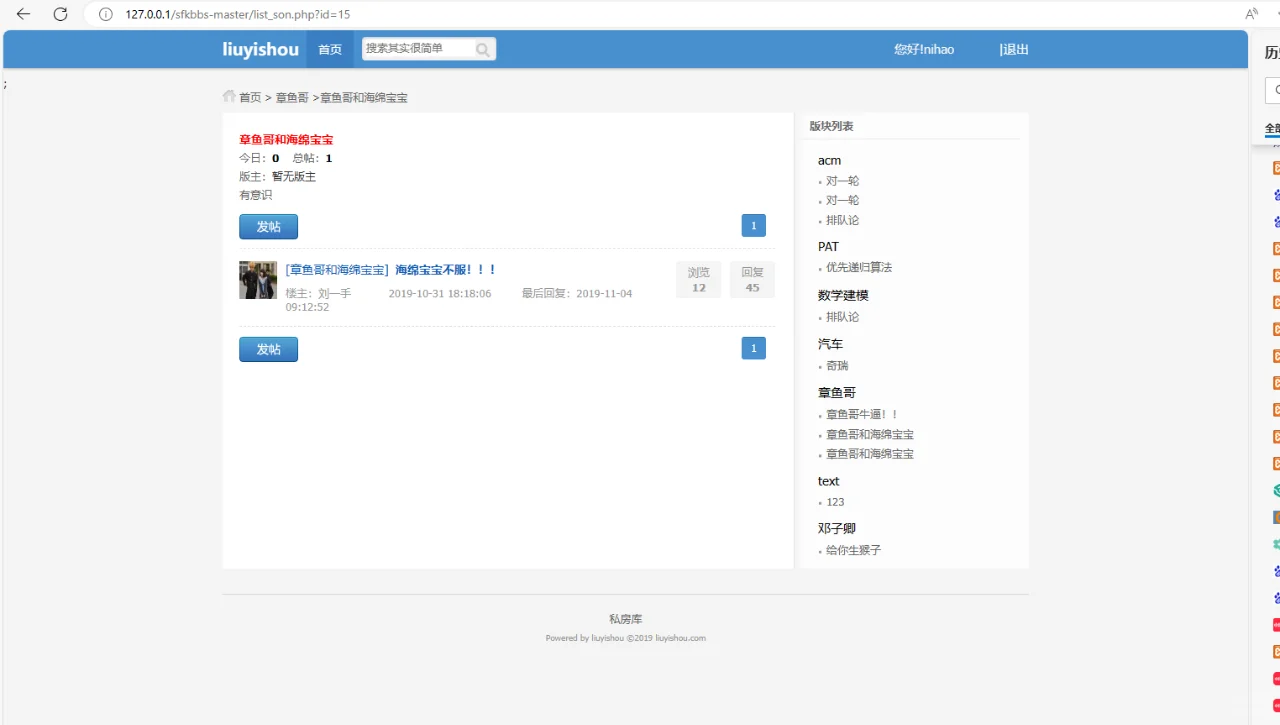Go to 首页 in the breadcrumb
1280x725 pixels.
tap(250, 97)
